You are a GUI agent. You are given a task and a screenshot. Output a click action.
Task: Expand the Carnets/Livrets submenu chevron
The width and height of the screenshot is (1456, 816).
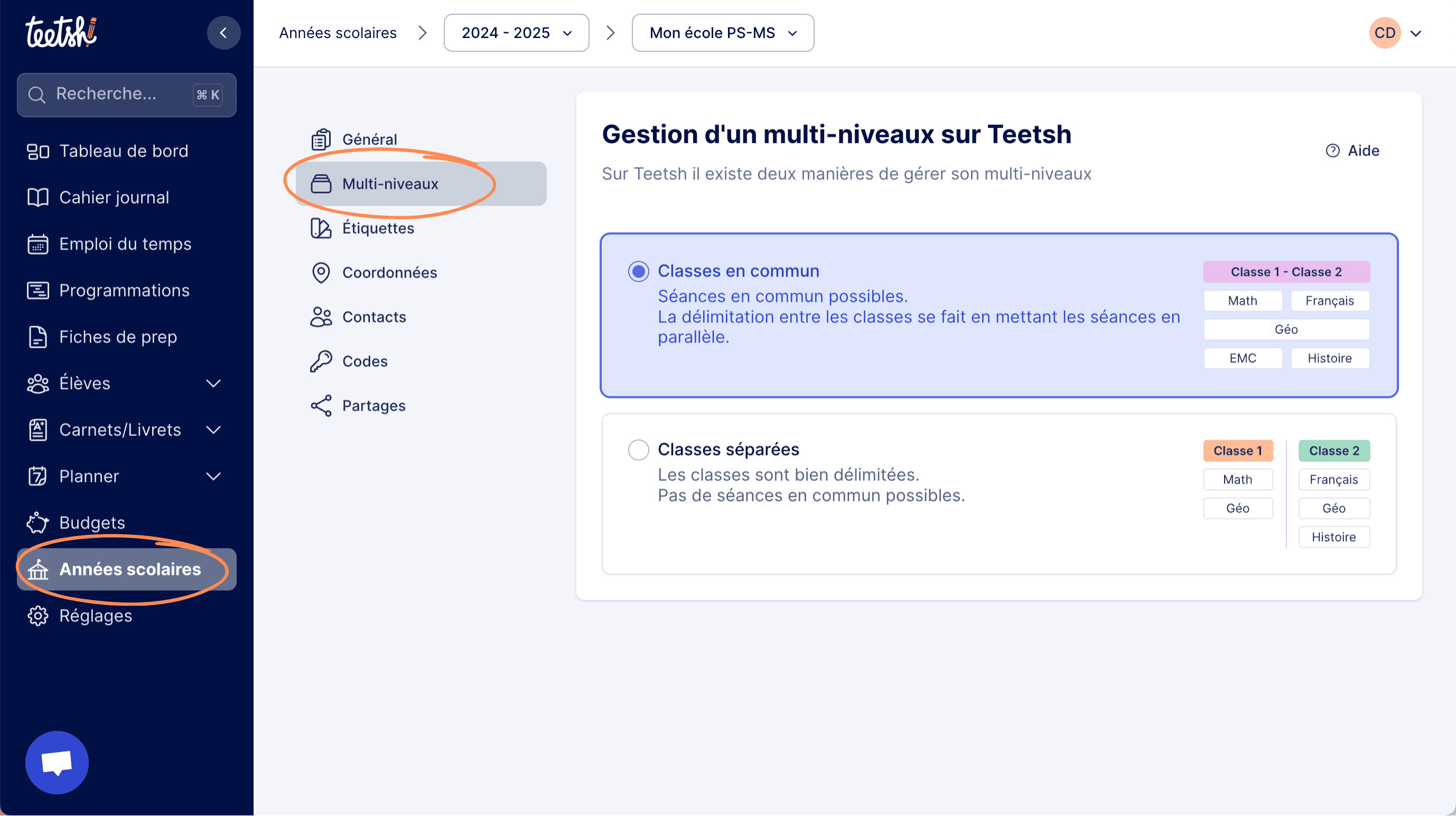tap(213, 430)
